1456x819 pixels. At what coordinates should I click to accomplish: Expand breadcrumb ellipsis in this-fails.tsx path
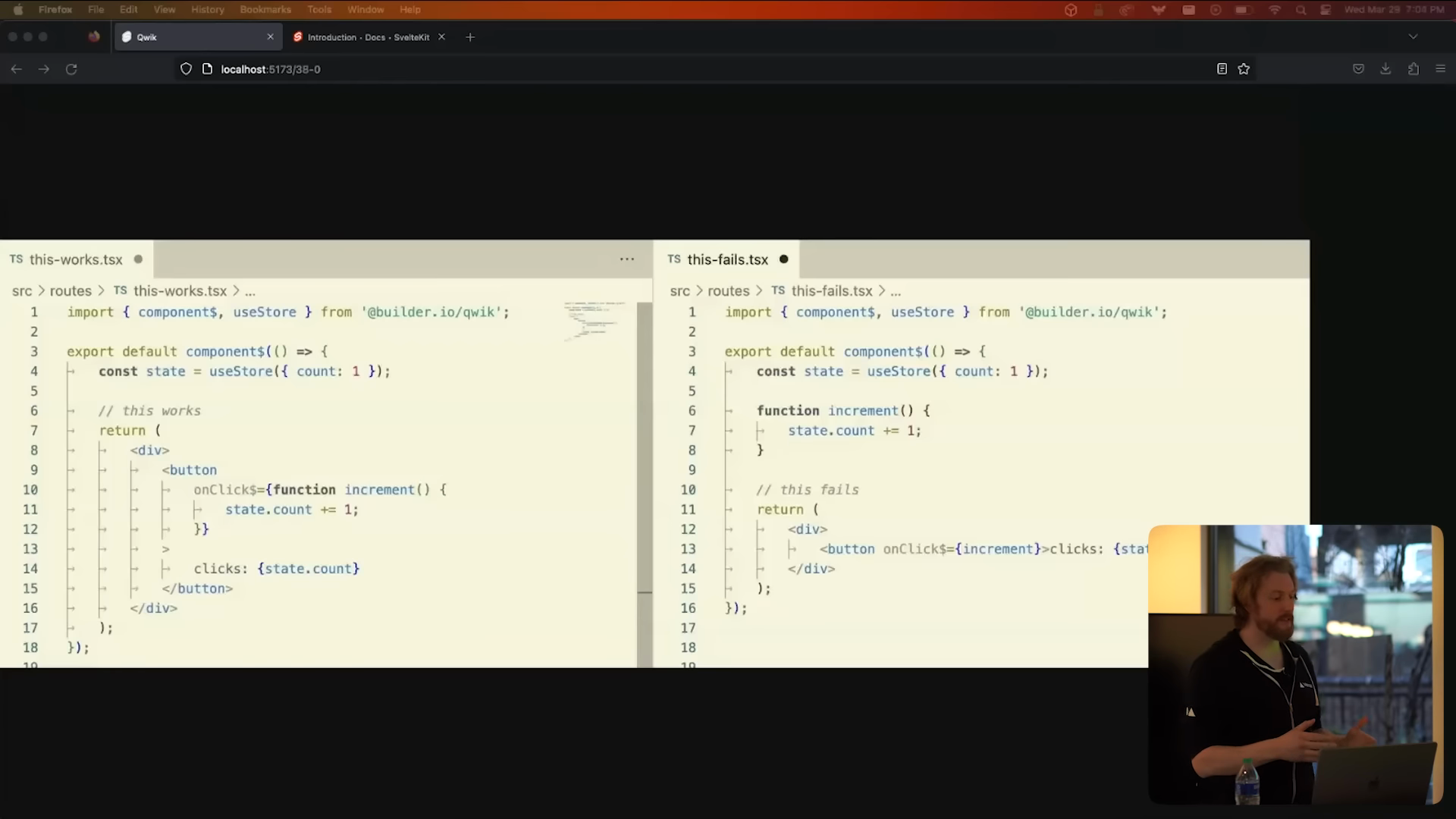click(896, 291)
